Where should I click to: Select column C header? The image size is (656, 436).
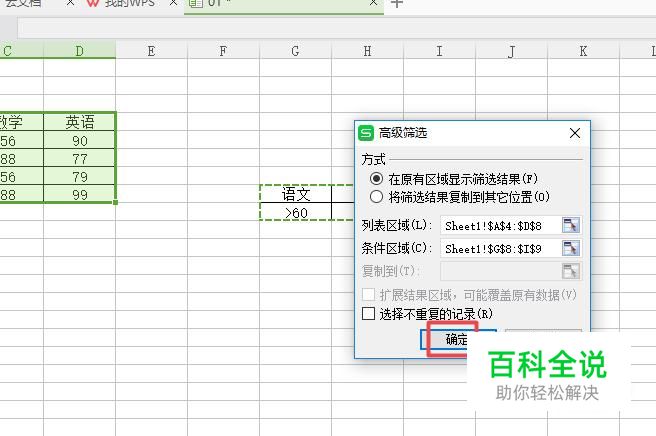pyautogui.click(x=22, y=51)
